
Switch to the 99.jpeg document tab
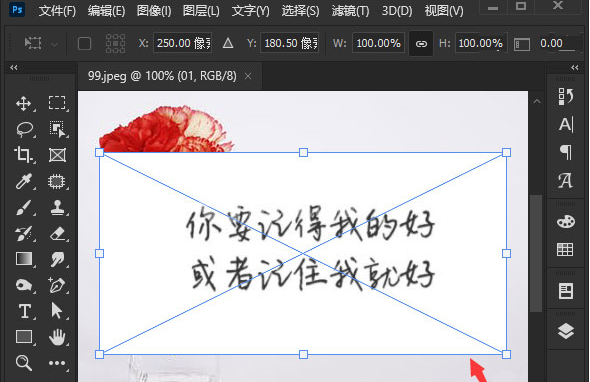[x=162, y=76]
